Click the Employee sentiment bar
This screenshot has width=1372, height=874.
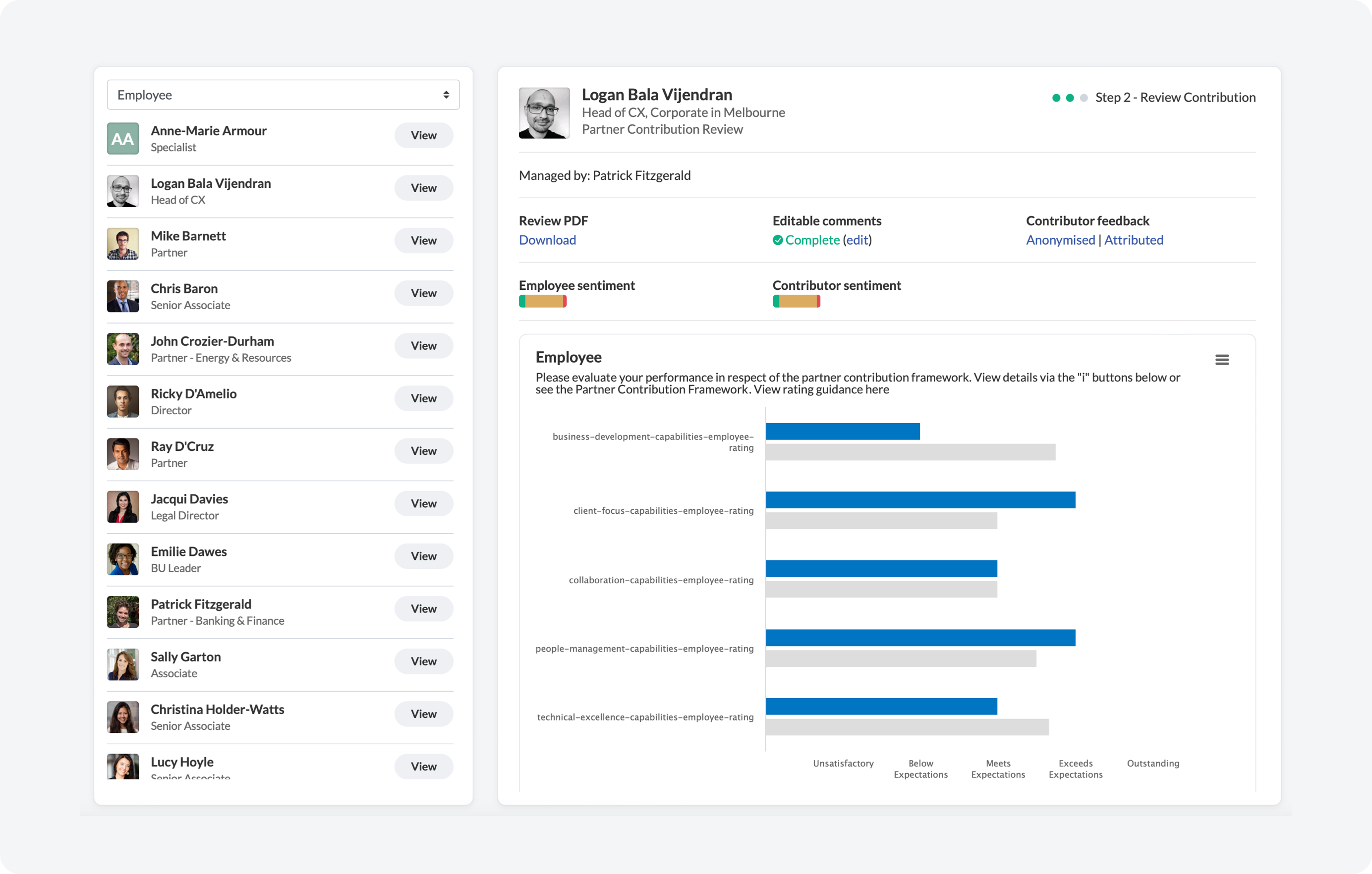tap(542, 301)
